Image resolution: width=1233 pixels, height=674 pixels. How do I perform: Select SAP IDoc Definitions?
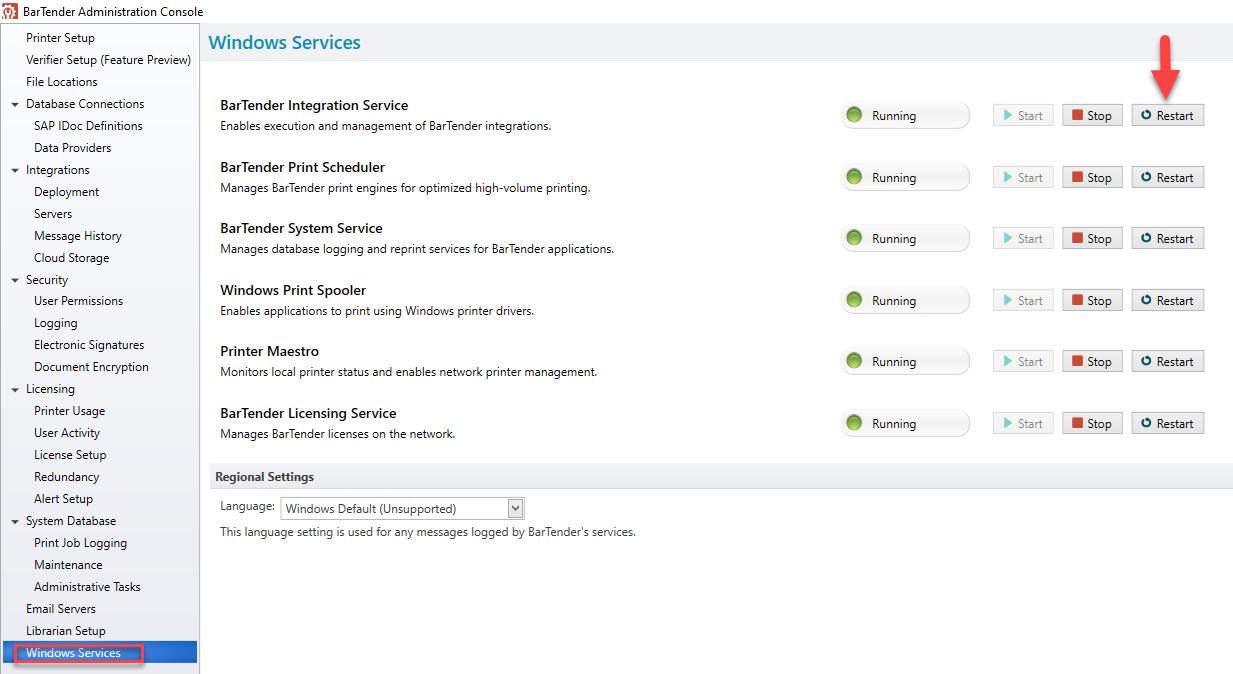pos(88,126)
